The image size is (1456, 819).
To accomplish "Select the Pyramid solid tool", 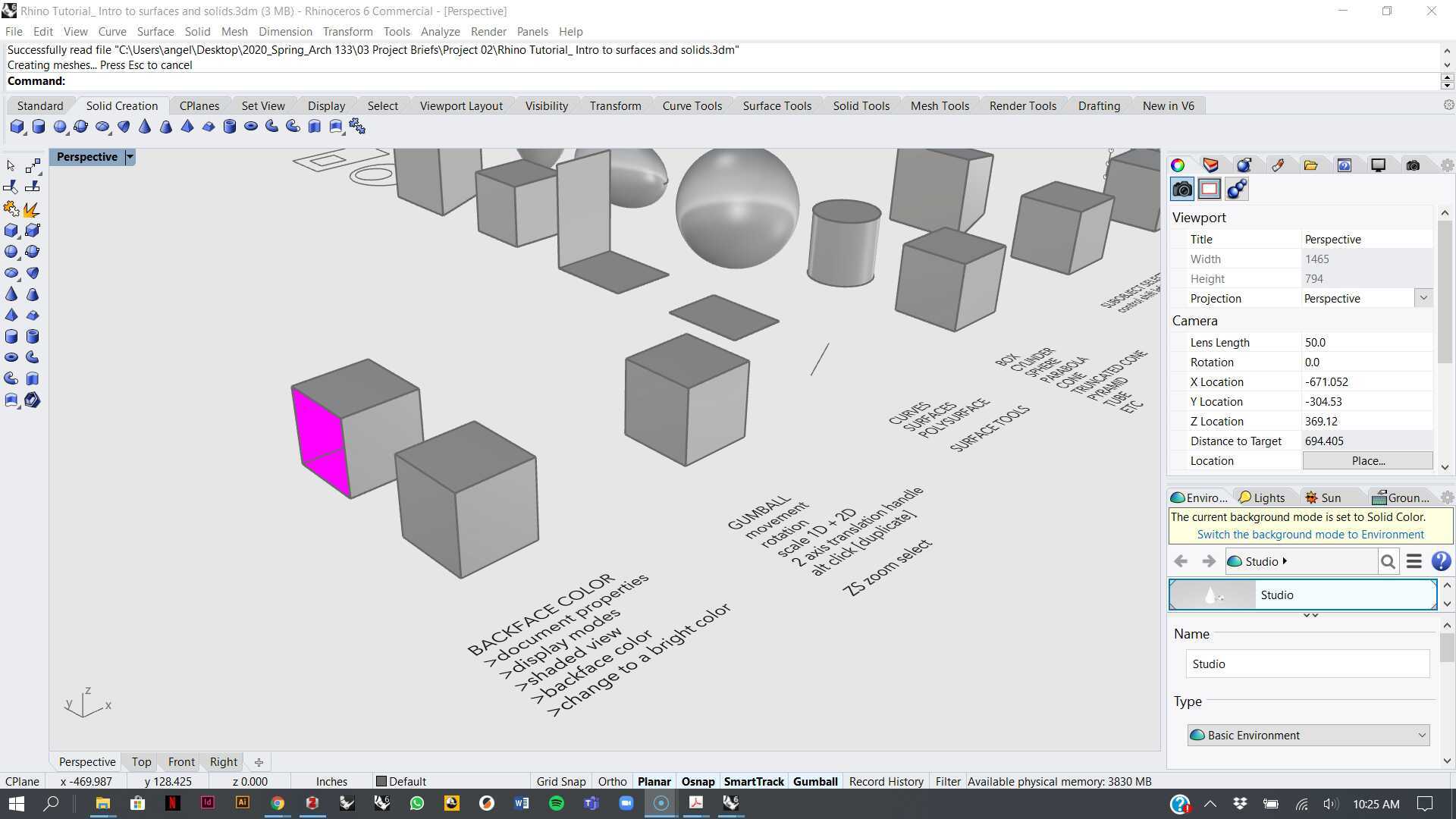I will [x=187, y=127].
